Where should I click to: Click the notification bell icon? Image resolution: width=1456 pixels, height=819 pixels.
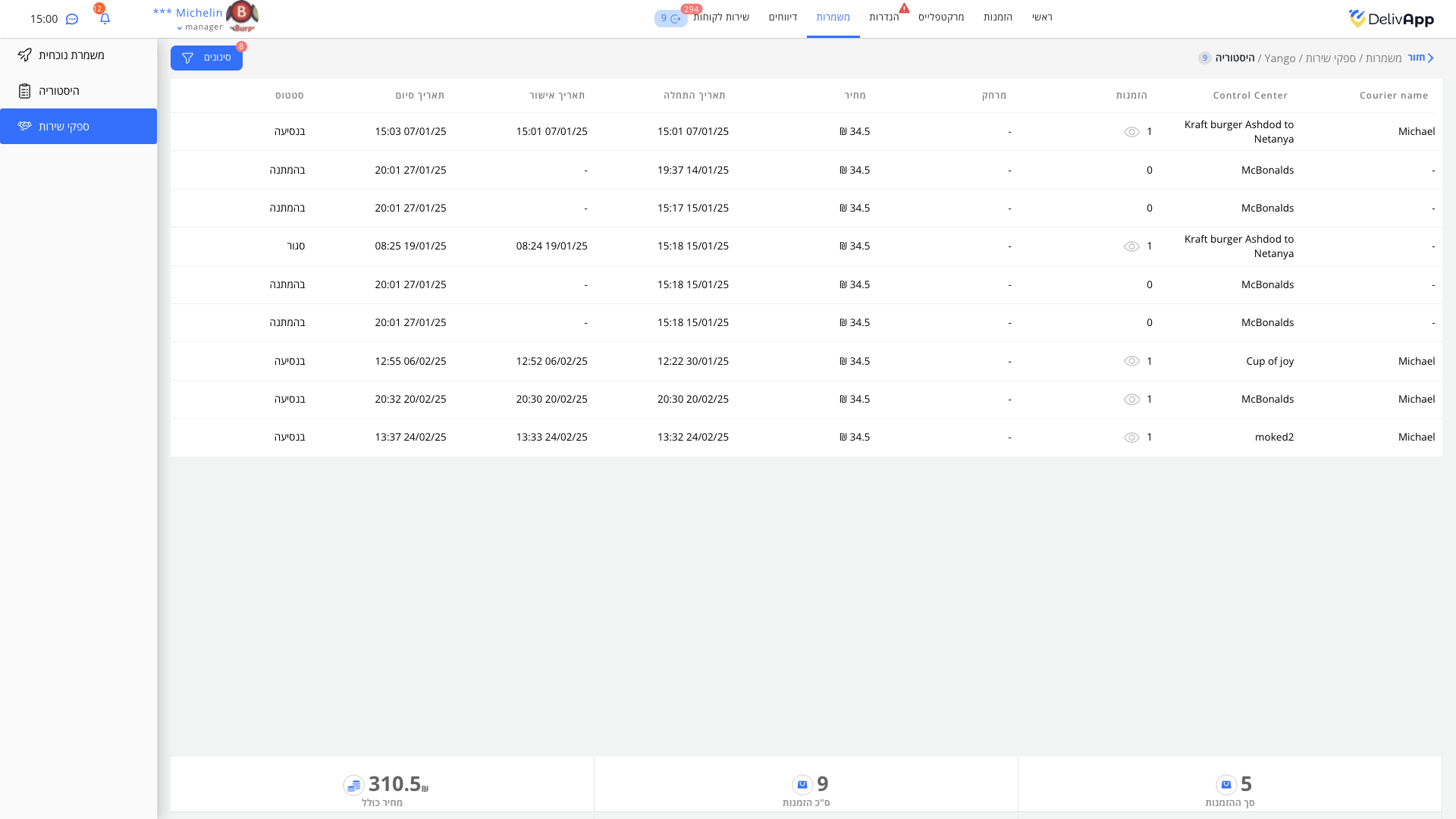pyautogui.click(x=105, y=18)
